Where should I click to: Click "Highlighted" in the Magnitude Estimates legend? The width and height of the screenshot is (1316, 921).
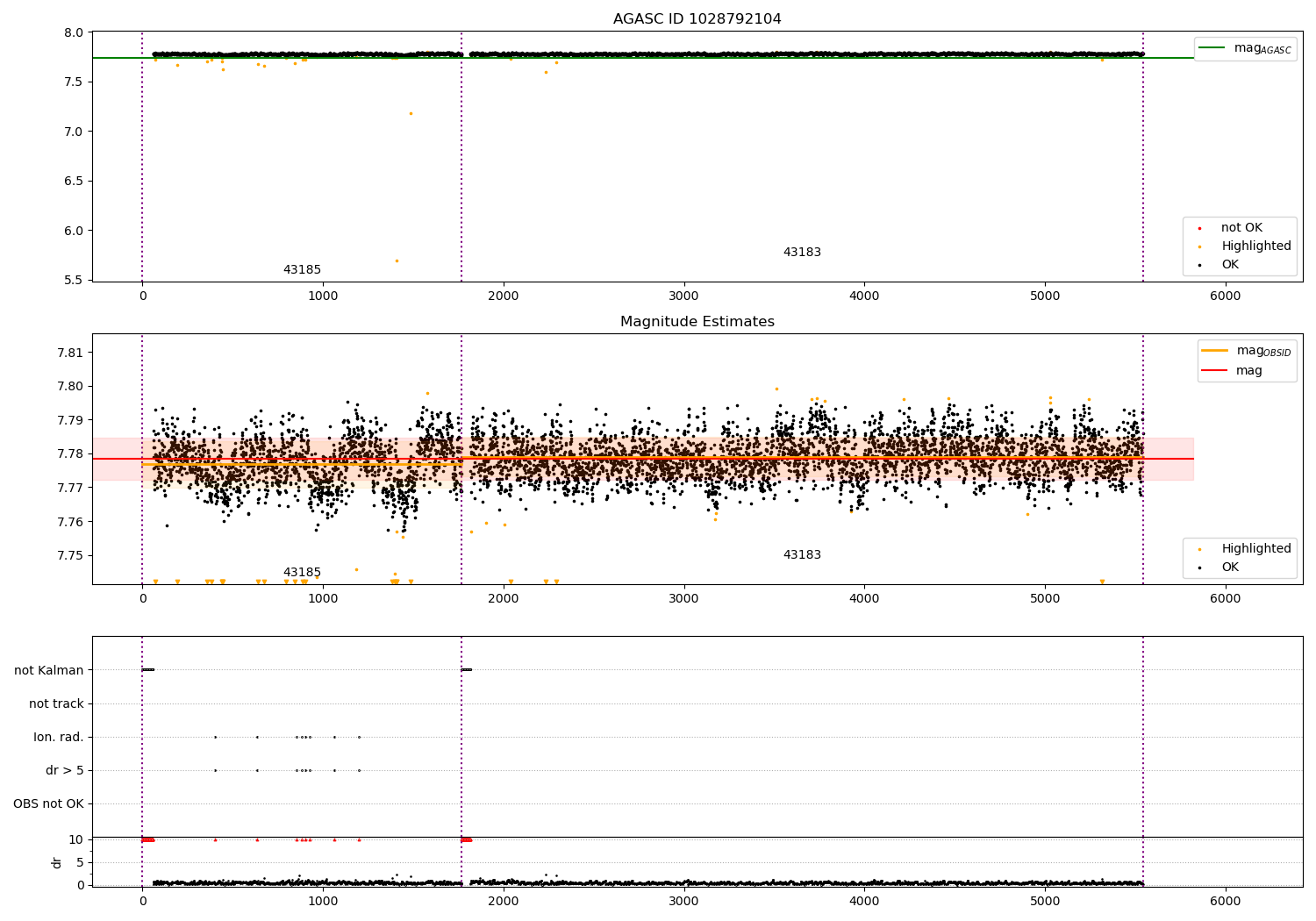point(1255,549)
